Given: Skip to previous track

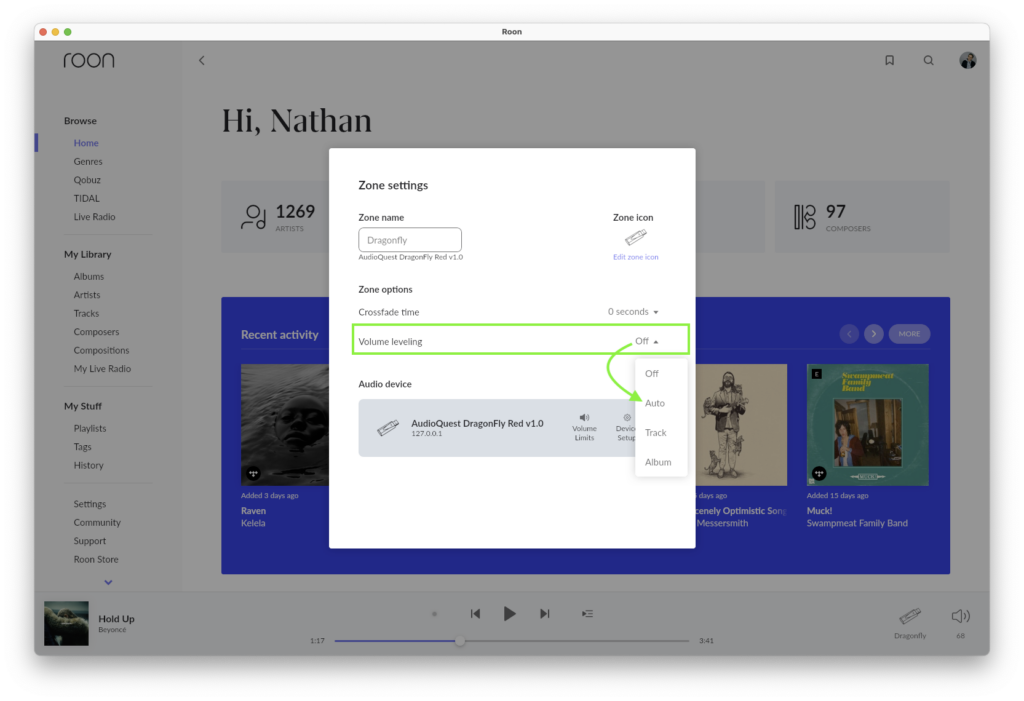Looking at the screenshot, I should [x=475, y=613].
